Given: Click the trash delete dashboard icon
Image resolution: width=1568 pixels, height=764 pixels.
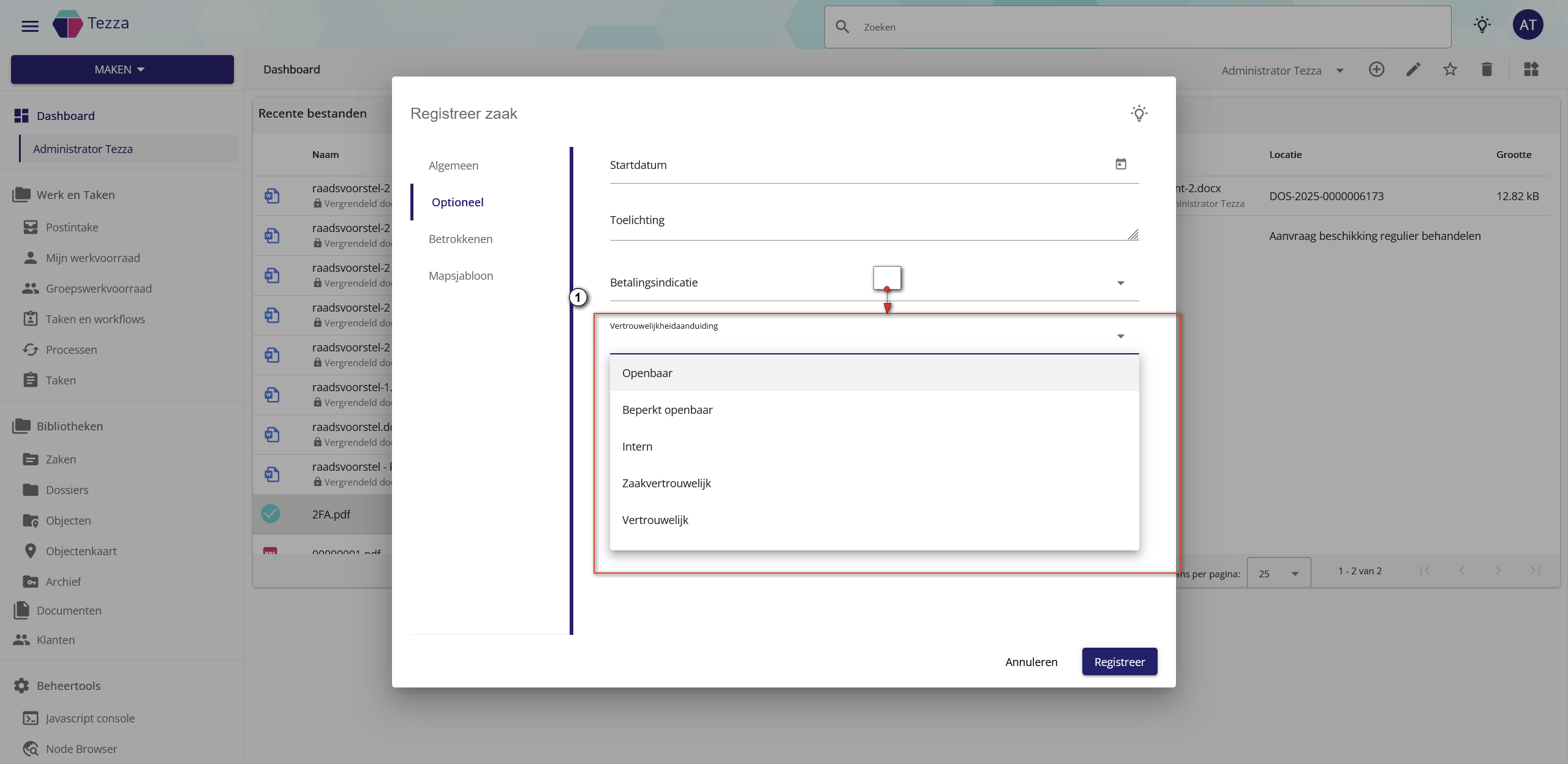Looking at the screenshot, I should point(1487,70).
